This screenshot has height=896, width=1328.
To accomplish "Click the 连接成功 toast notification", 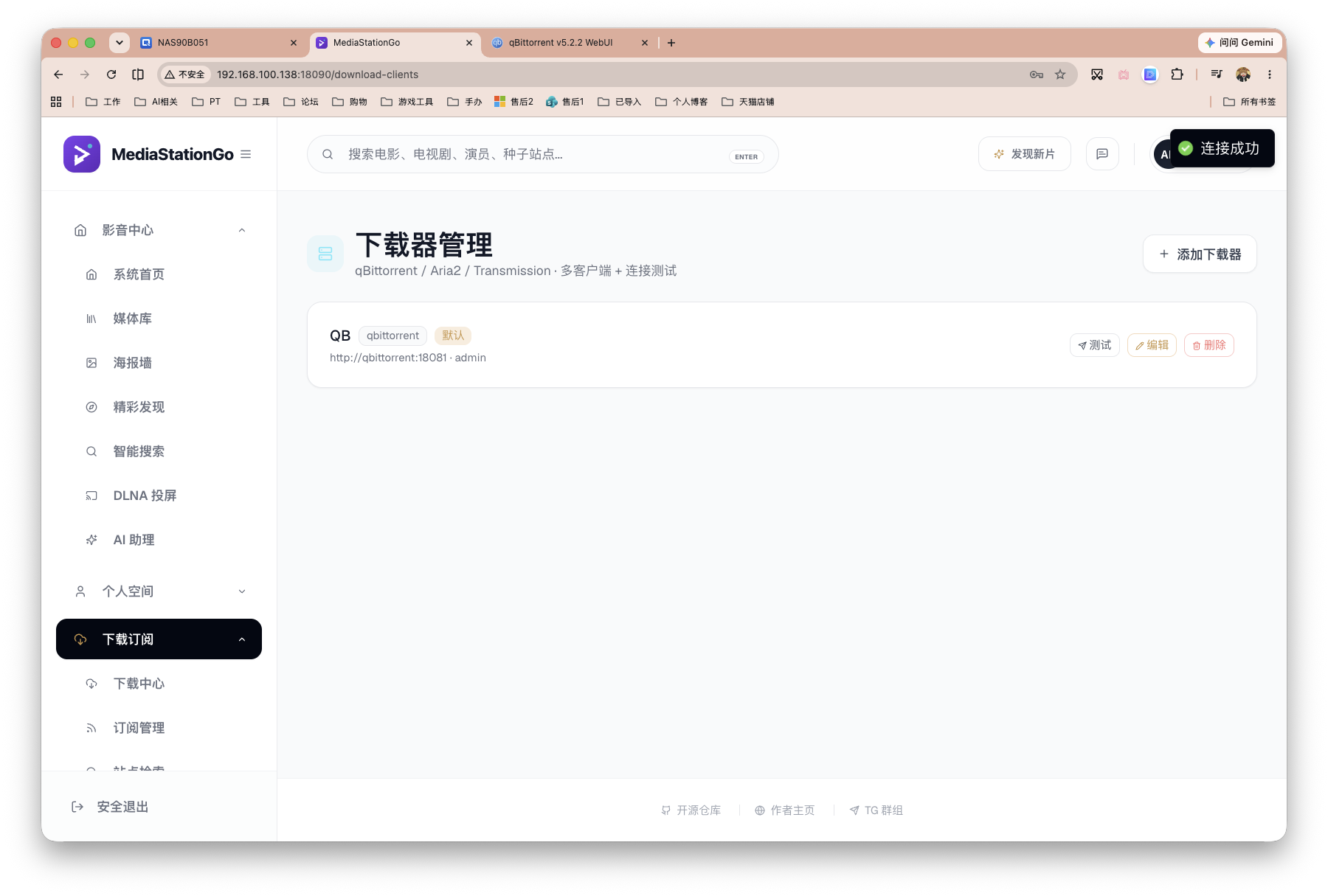I will (1222, 148).
